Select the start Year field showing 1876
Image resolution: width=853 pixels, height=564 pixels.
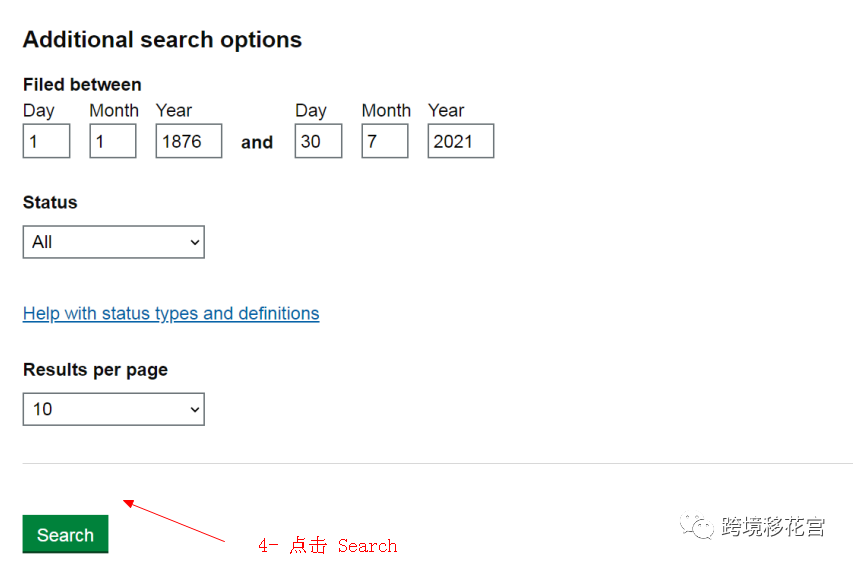(x=188, y=141)
